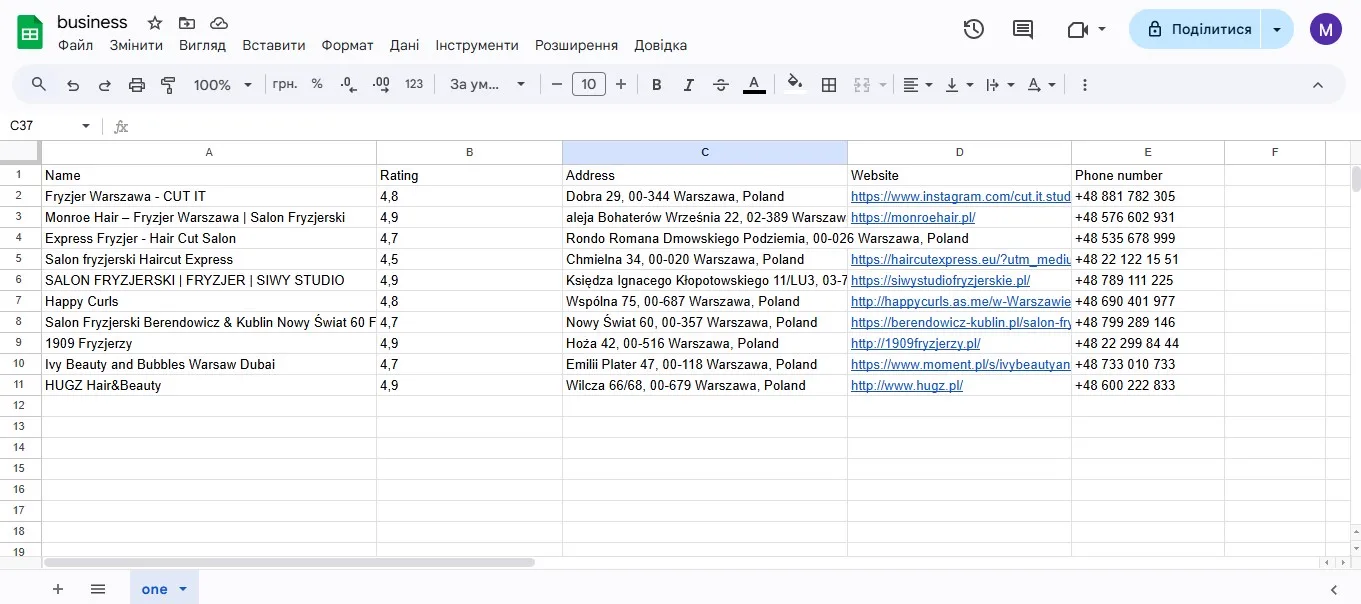Increase decimal places
Viewport: 1361px width, 604px height.
click(381, 85)
